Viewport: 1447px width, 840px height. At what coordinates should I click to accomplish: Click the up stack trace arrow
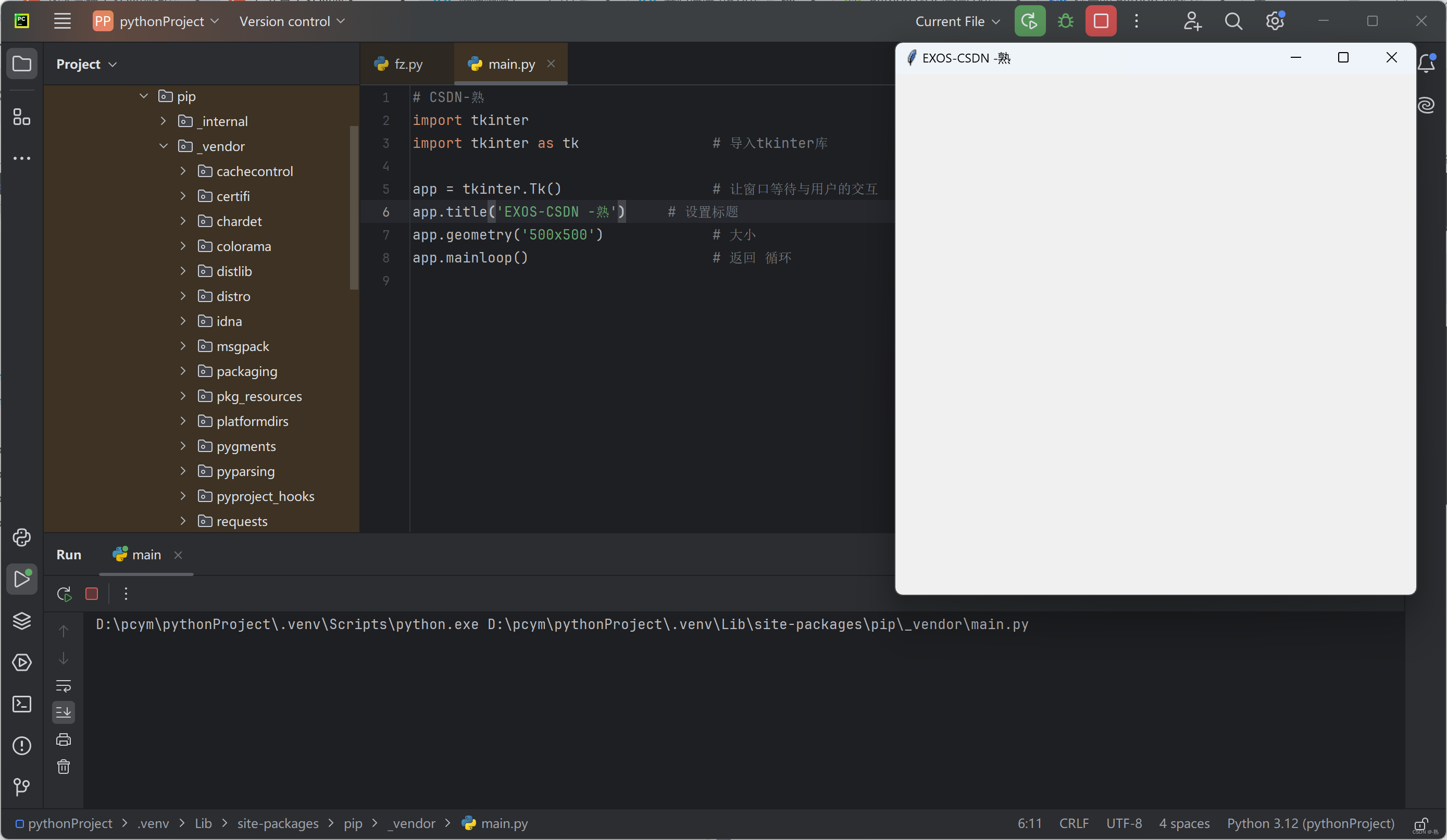point(63,631)
